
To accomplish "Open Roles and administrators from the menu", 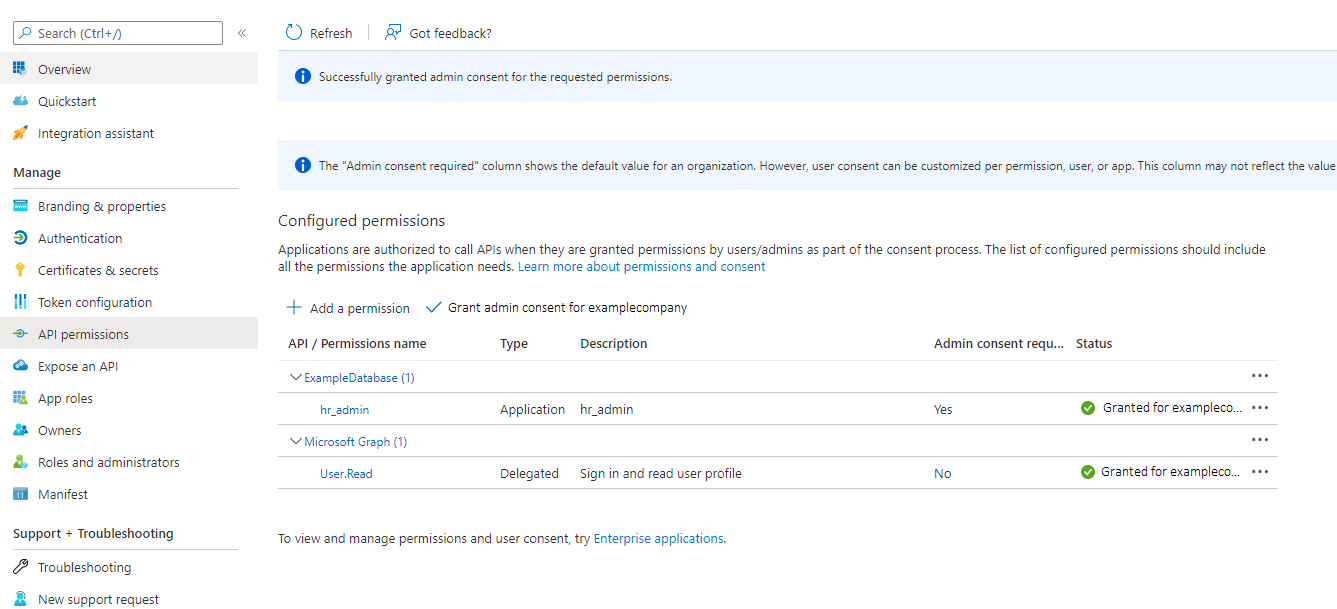I will [x=21, y=461].
